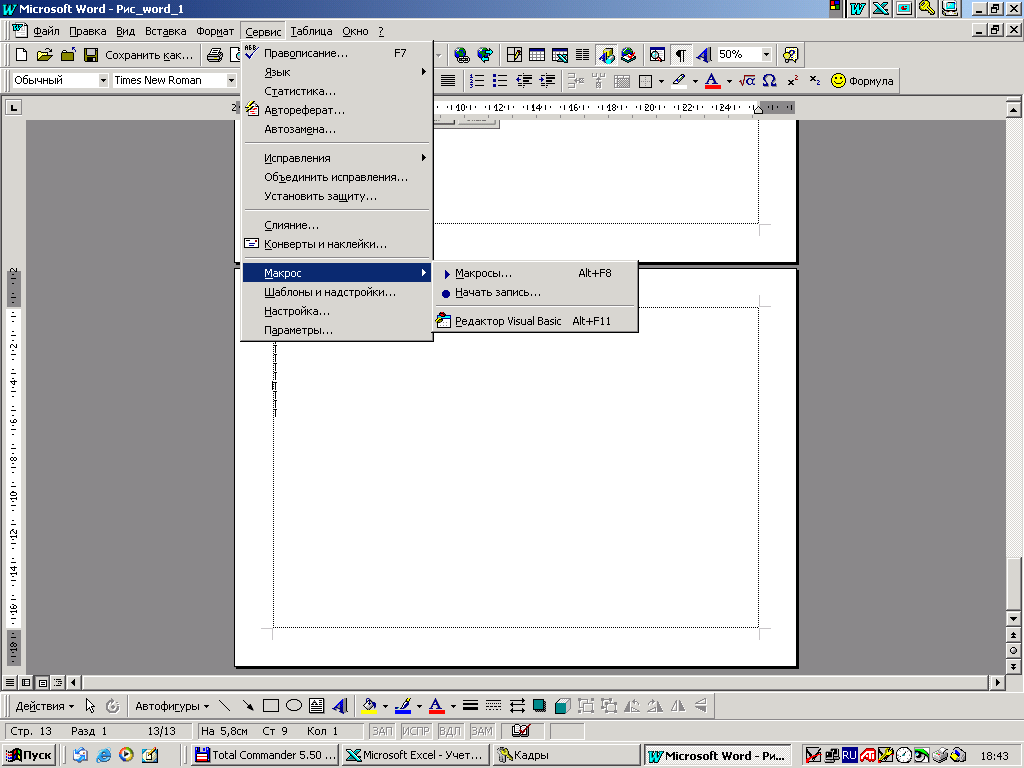
Task: Click the next page browse arrow
Action: click(x=1014, y=666)
